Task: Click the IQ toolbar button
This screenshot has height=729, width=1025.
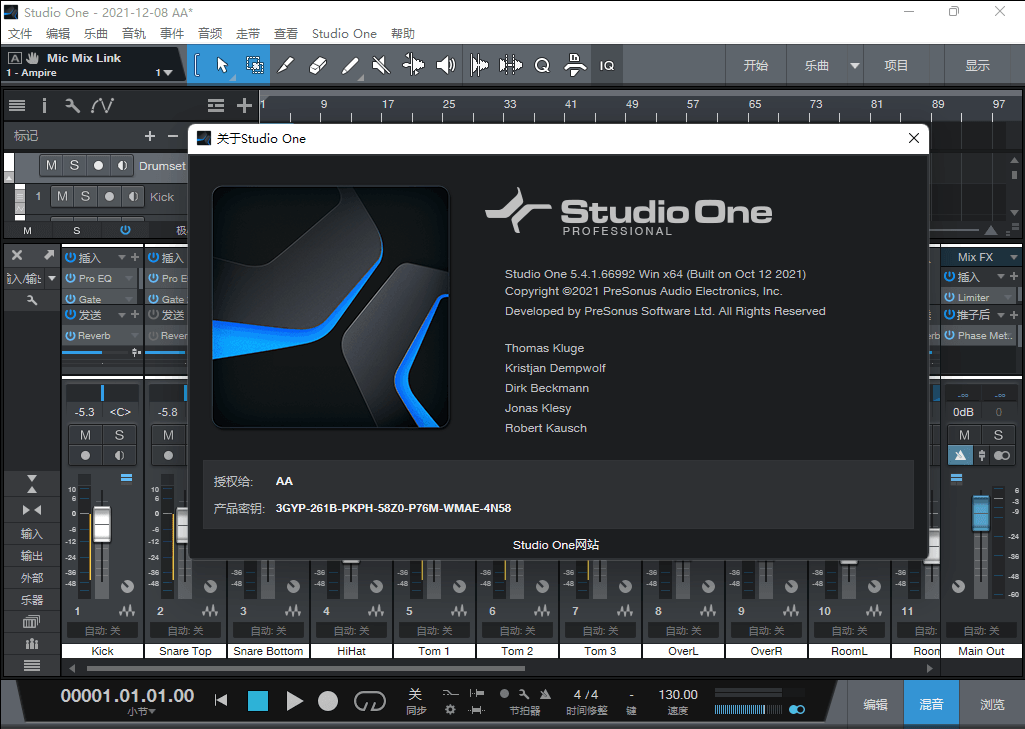Action: 607,65
